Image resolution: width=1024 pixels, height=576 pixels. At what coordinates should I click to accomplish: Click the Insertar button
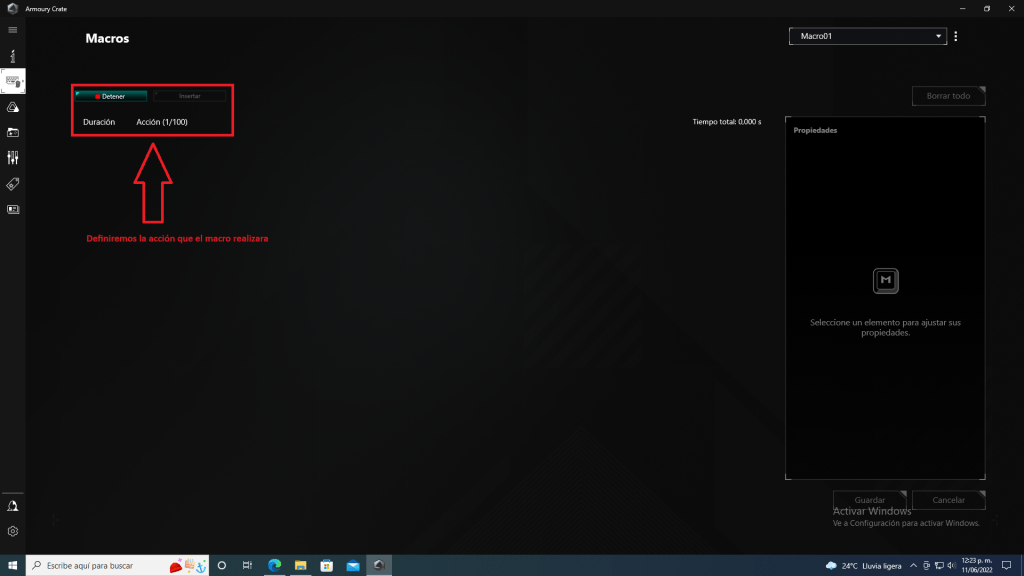pyautogui.click(x=190, y=96)
